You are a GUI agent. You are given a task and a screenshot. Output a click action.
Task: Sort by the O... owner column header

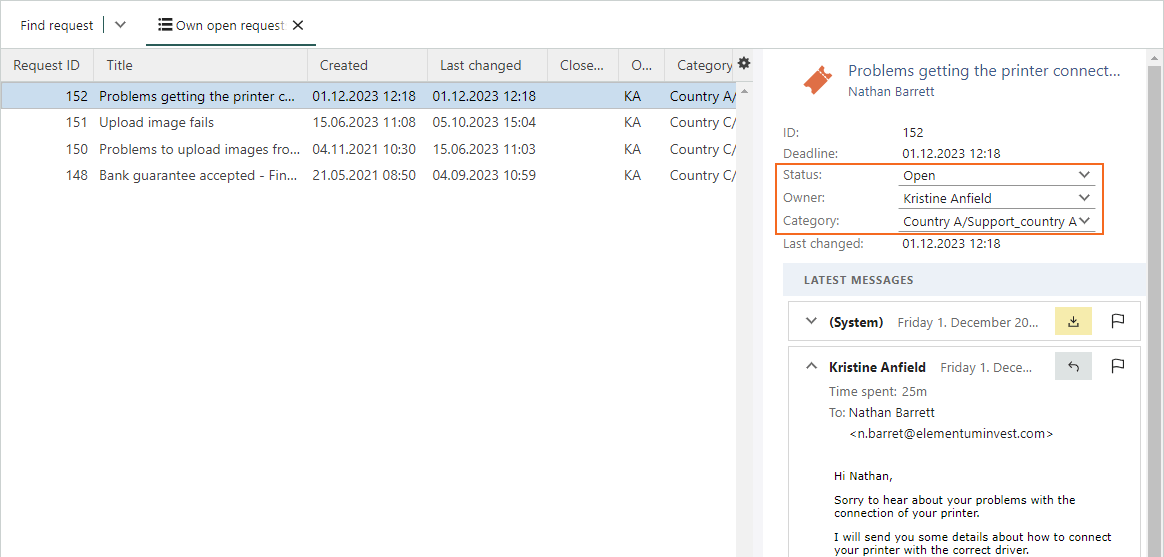coord(641,65)
